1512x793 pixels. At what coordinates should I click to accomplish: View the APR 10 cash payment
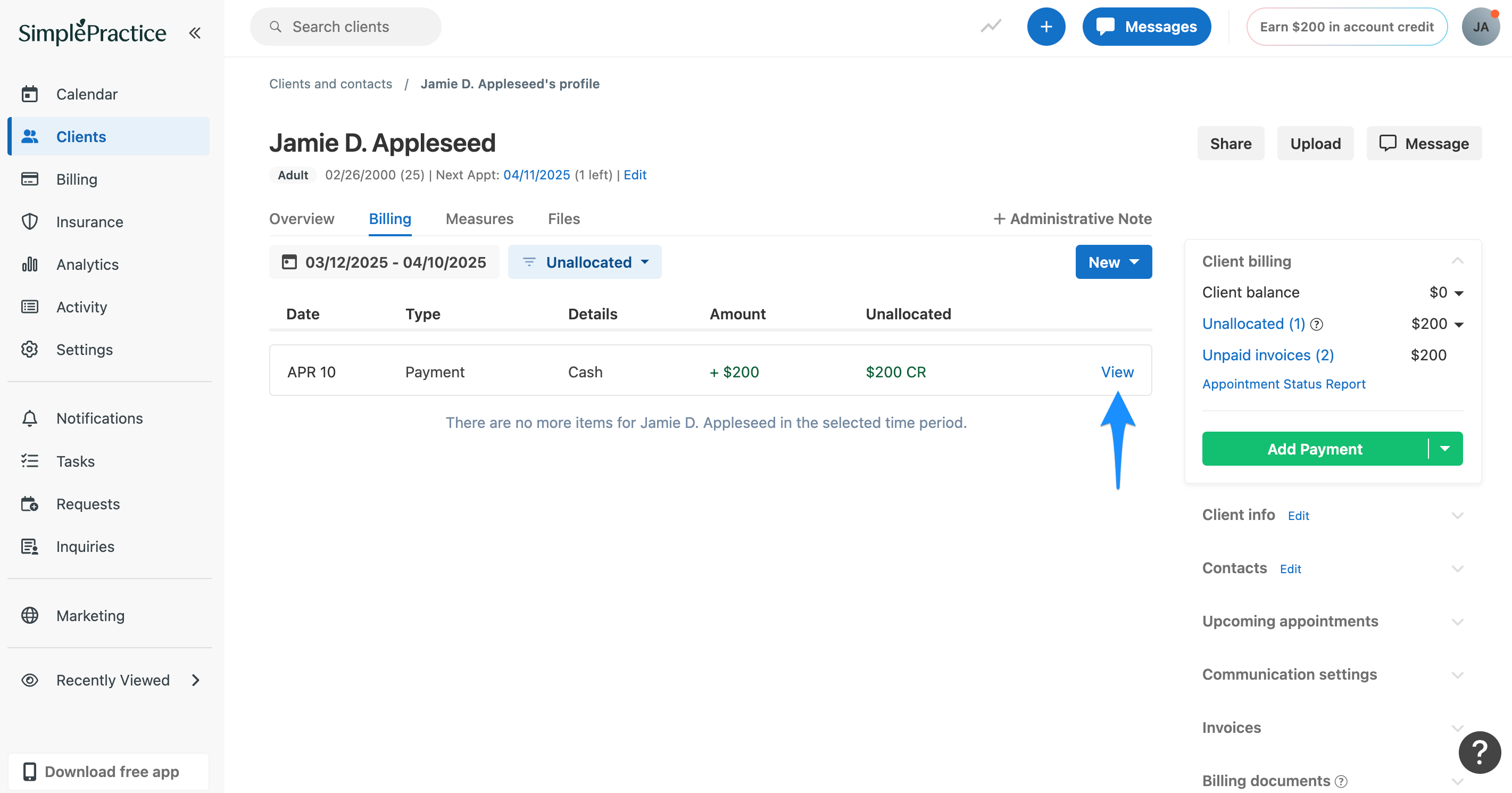click(x=1116, y=371)
